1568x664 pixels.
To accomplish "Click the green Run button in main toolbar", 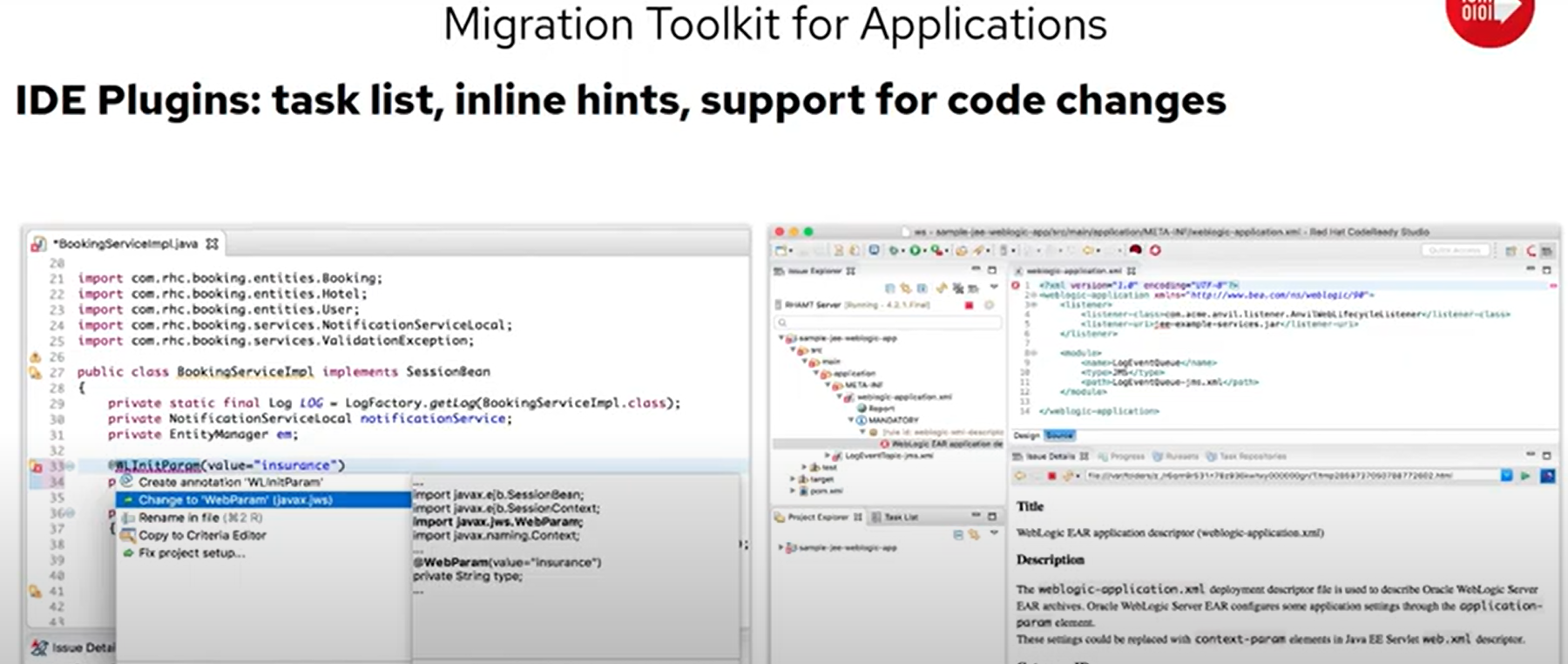I will (x=916, y=251).
